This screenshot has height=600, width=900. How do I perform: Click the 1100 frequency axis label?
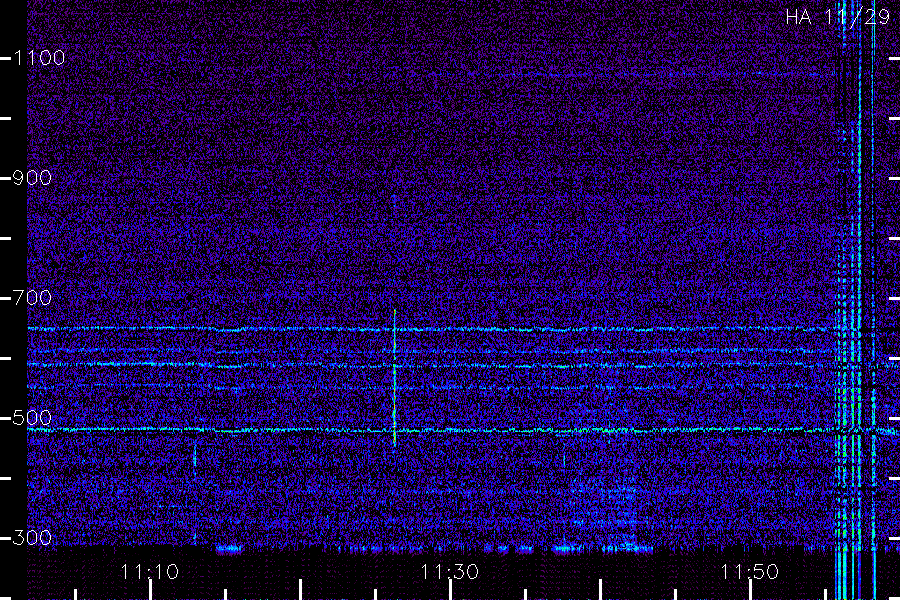39,58
